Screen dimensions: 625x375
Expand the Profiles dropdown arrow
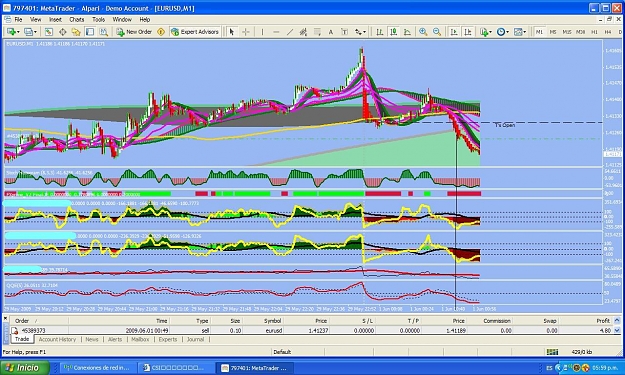click(35, 32)
